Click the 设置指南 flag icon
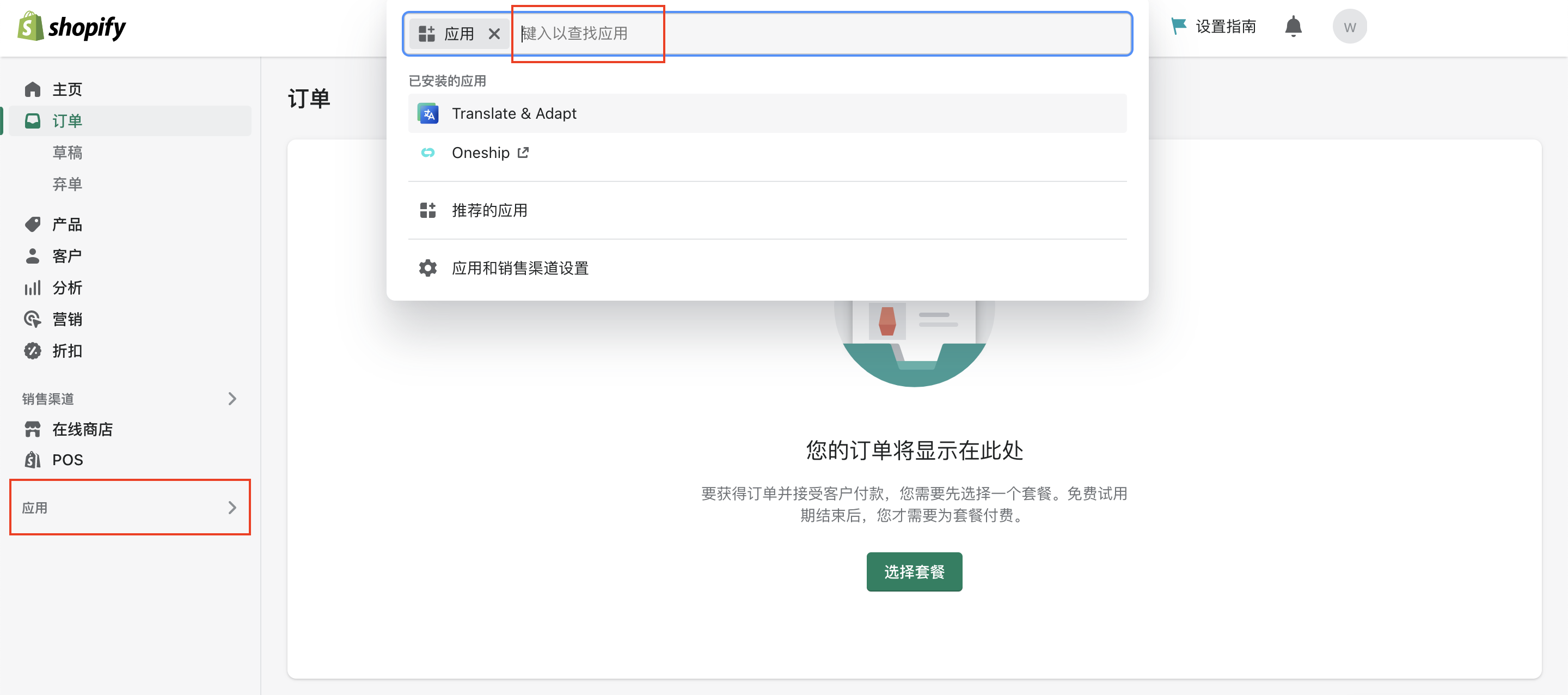Screen dimensions: 1568x695 (1178, 26)
